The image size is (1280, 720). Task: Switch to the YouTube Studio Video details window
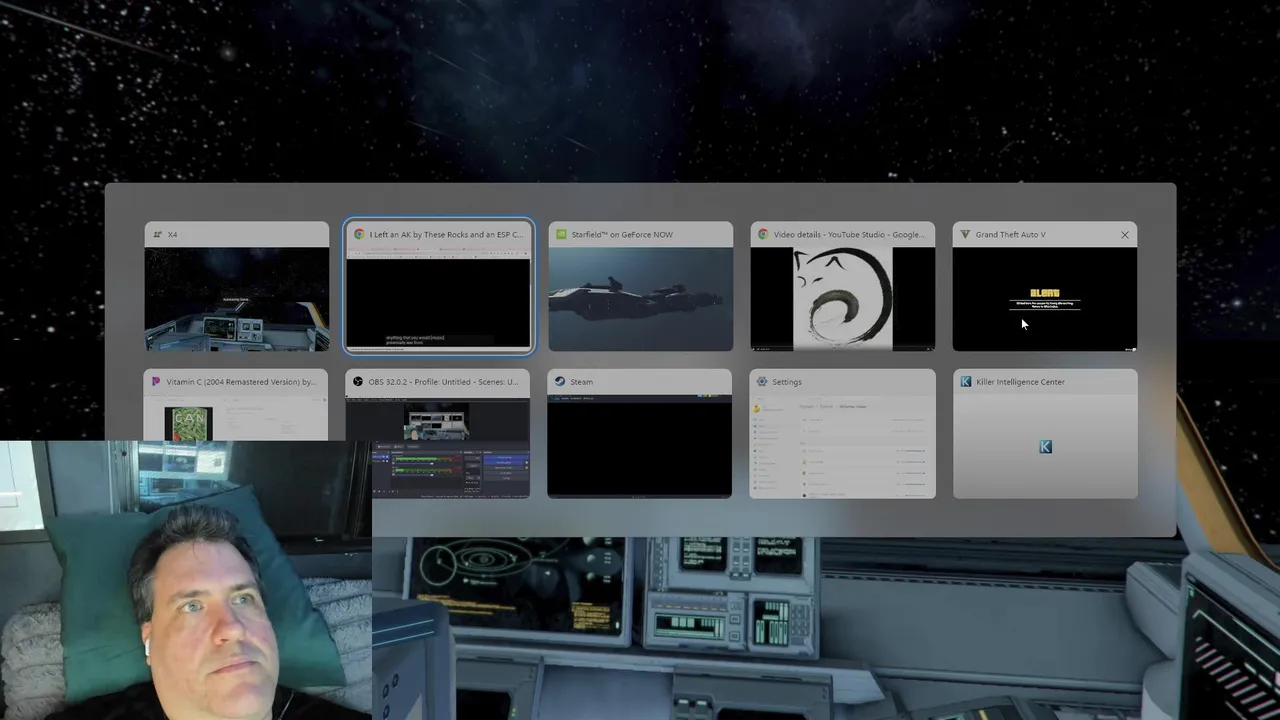pos(843,286)
